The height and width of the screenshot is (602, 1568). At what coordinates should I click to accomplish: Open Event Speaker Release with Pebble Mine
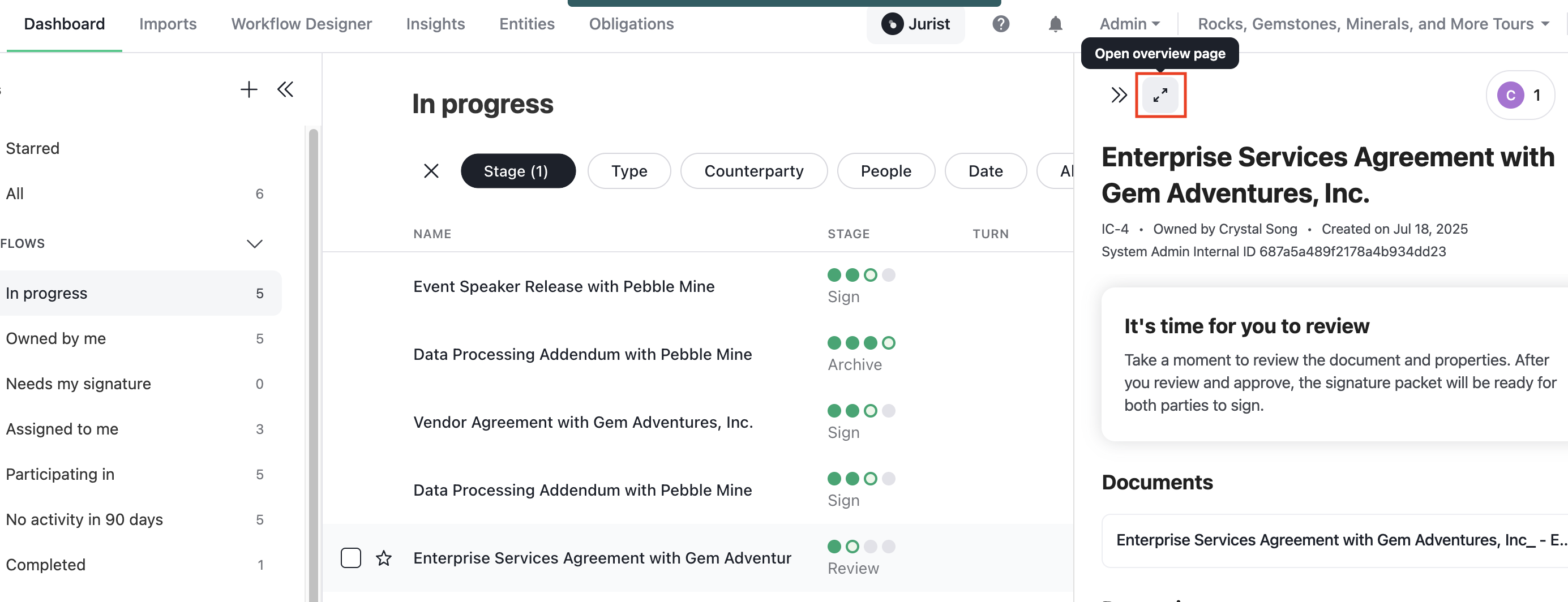pyautogui.click(x=564, y=286)
